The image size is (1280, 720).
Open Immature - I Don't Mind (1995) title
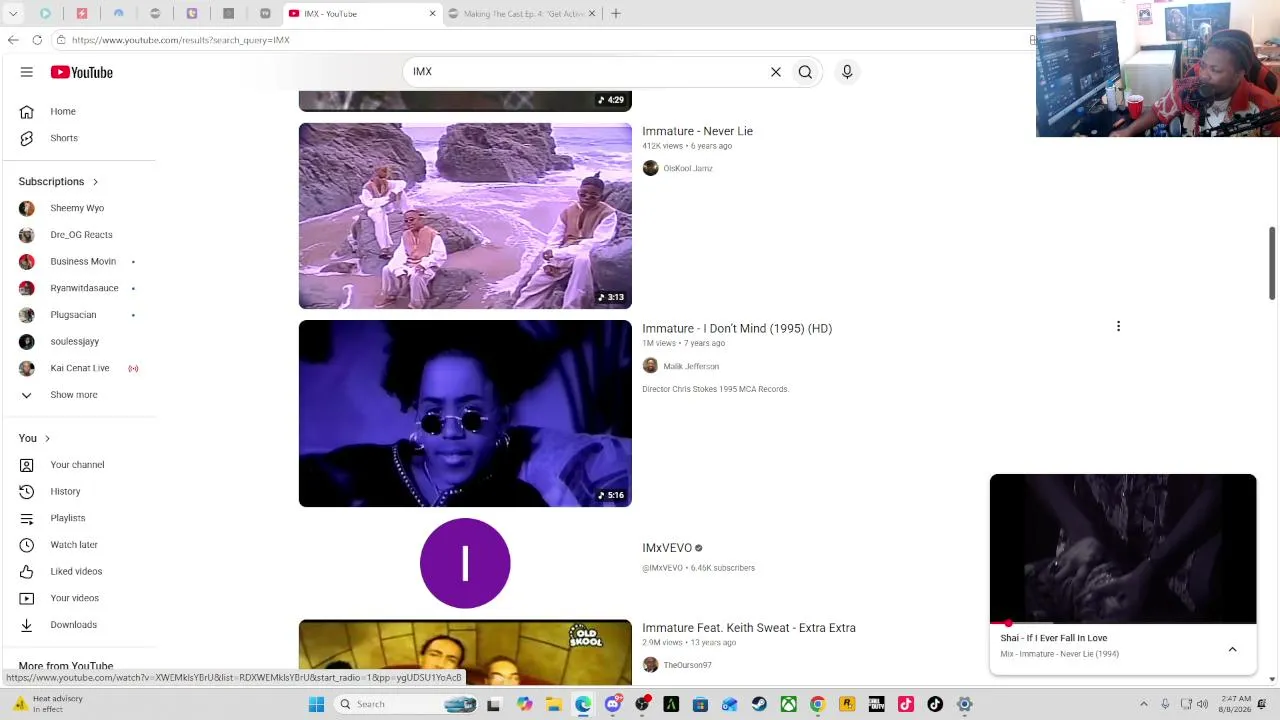click(737, 328)
